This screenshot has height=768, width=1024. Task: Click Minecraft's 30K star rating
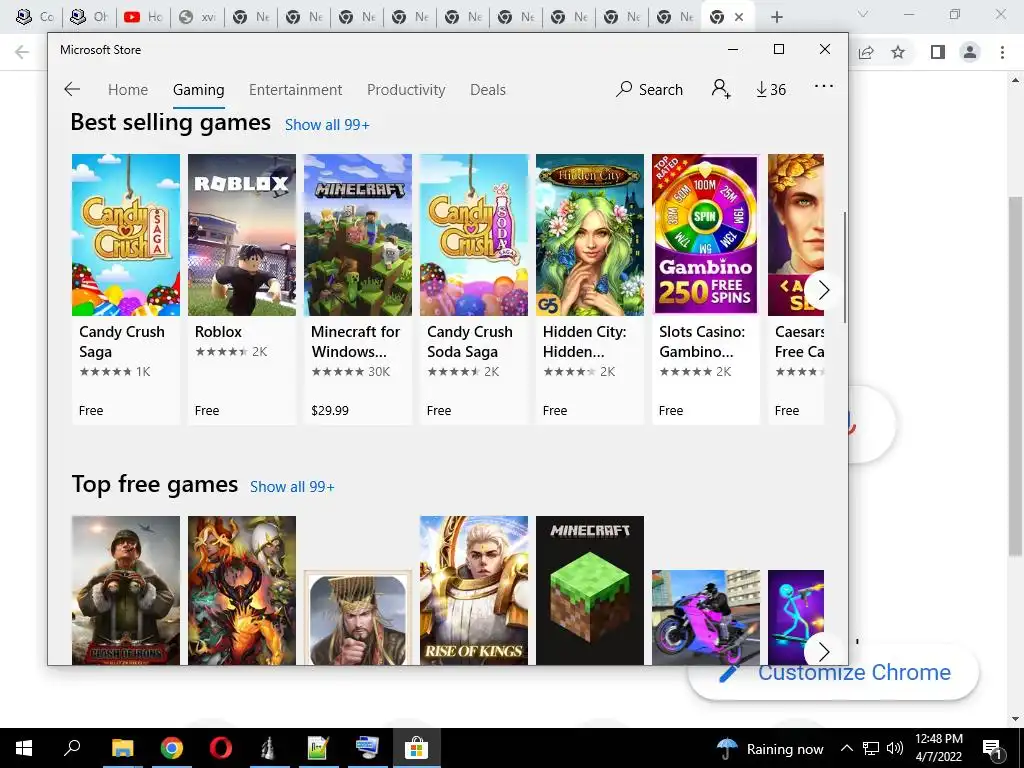click(x=351, y=372)
